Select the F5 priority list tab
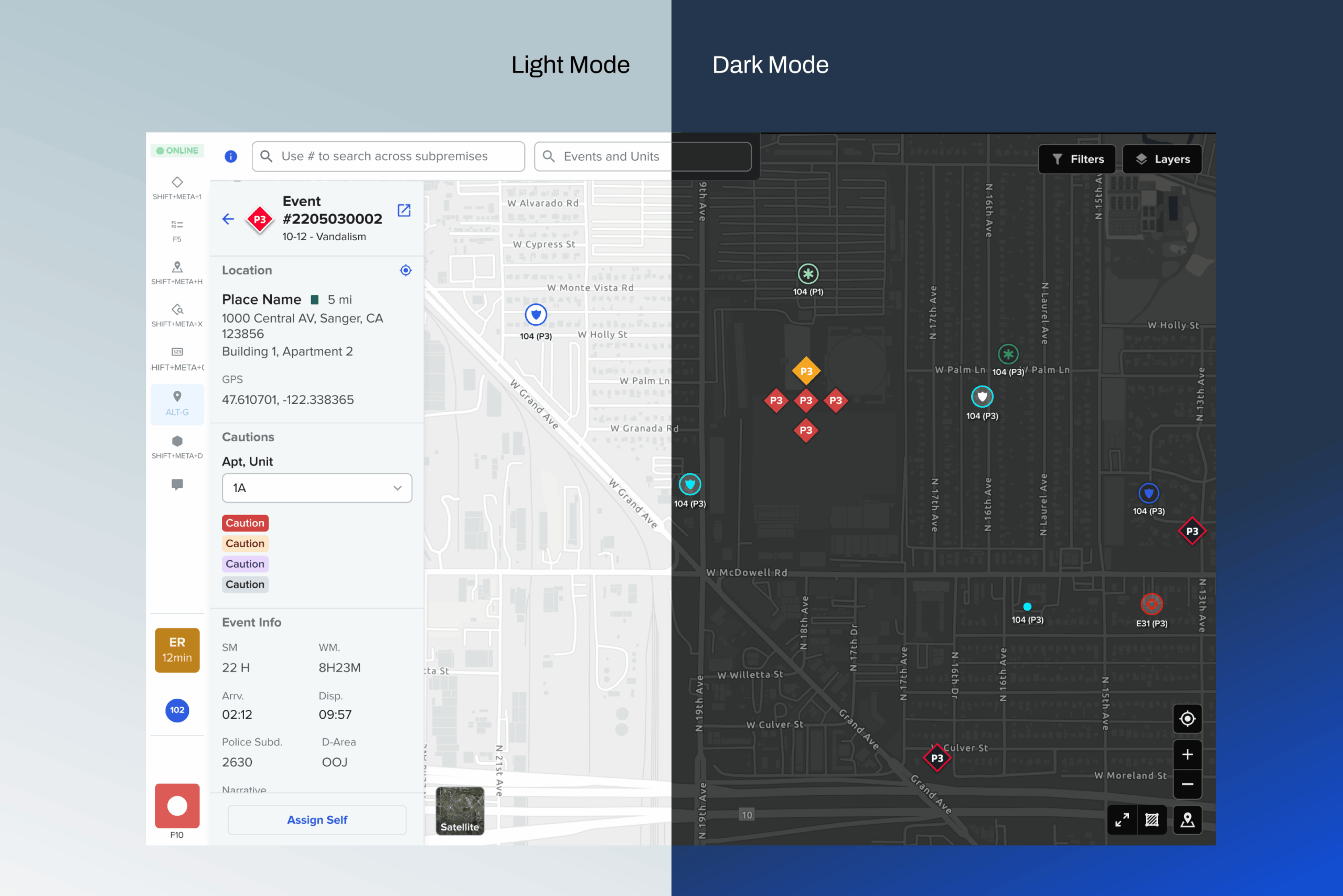This screenshot has height=896, width=1343. tap(177, 230)
